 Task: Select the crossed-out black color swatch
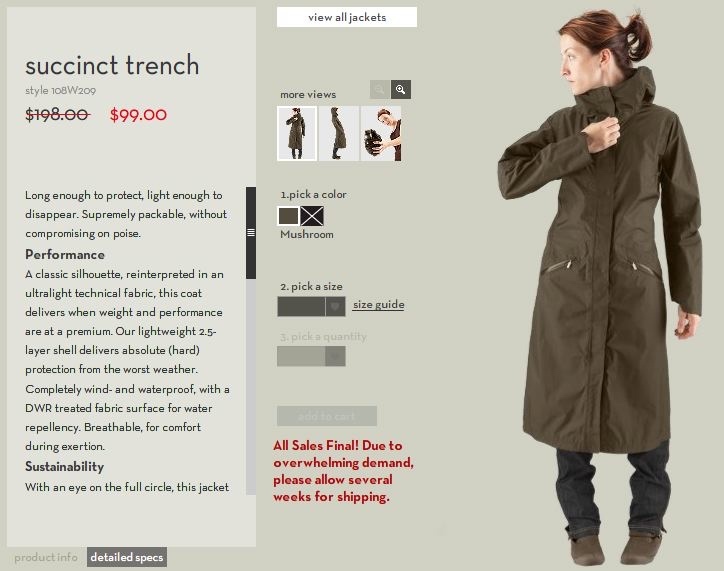312,216
